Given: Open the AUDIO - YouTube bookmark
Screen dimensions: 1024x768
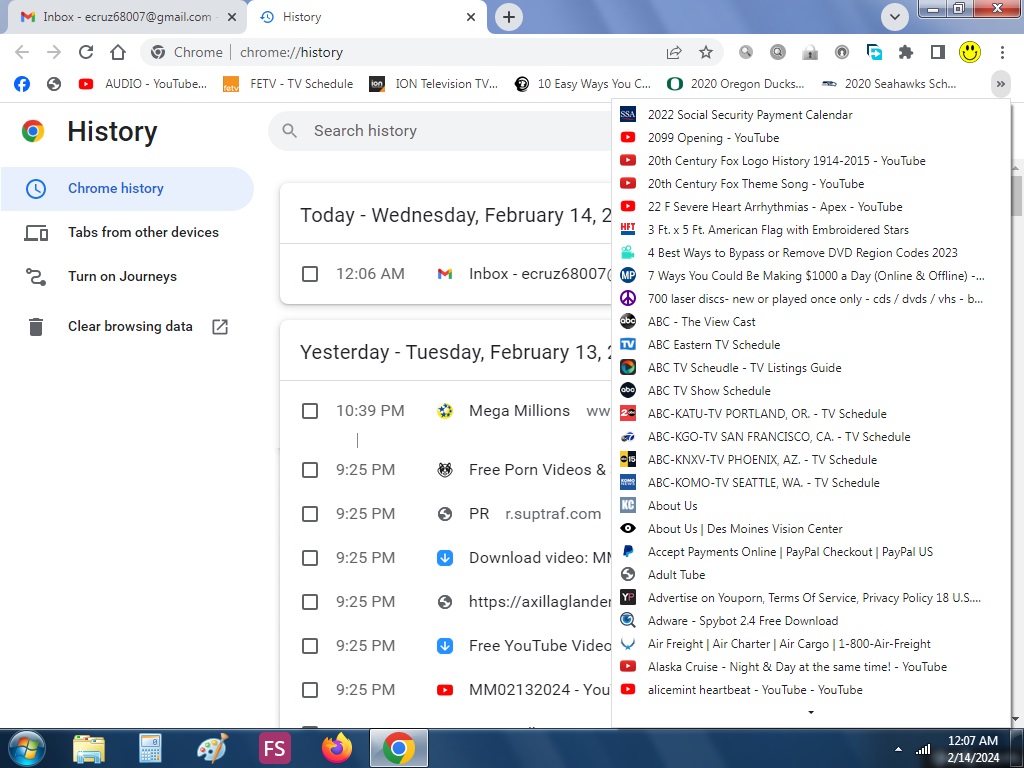Looking at the screenshot, I should click(142, 84).
